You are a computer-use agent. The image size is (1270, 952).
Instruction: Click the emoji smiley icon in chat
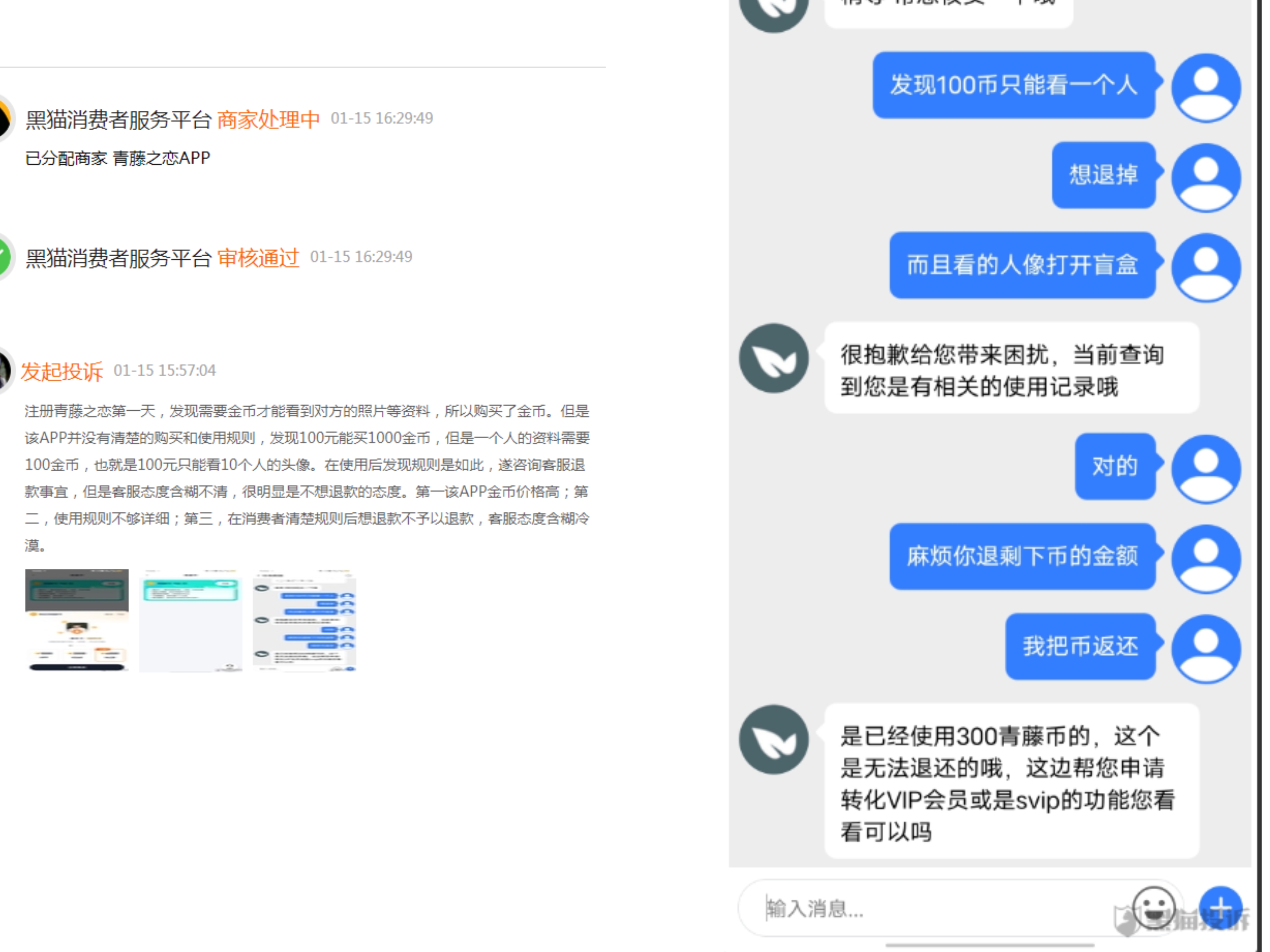pyautogui.click(x=1153, y=908)
